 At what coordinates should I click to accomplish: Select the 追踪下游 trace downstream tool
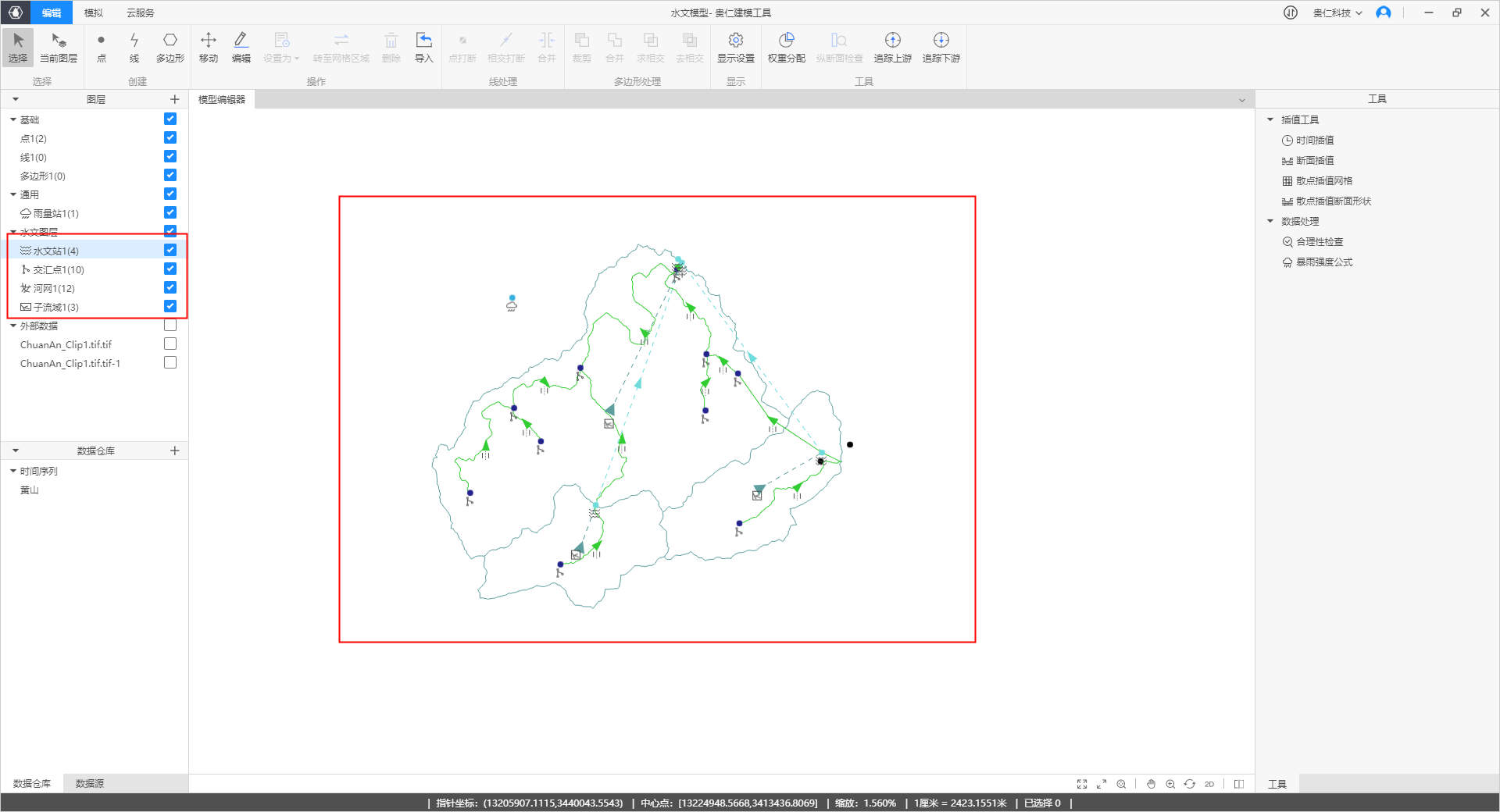(x=941, y=47)
